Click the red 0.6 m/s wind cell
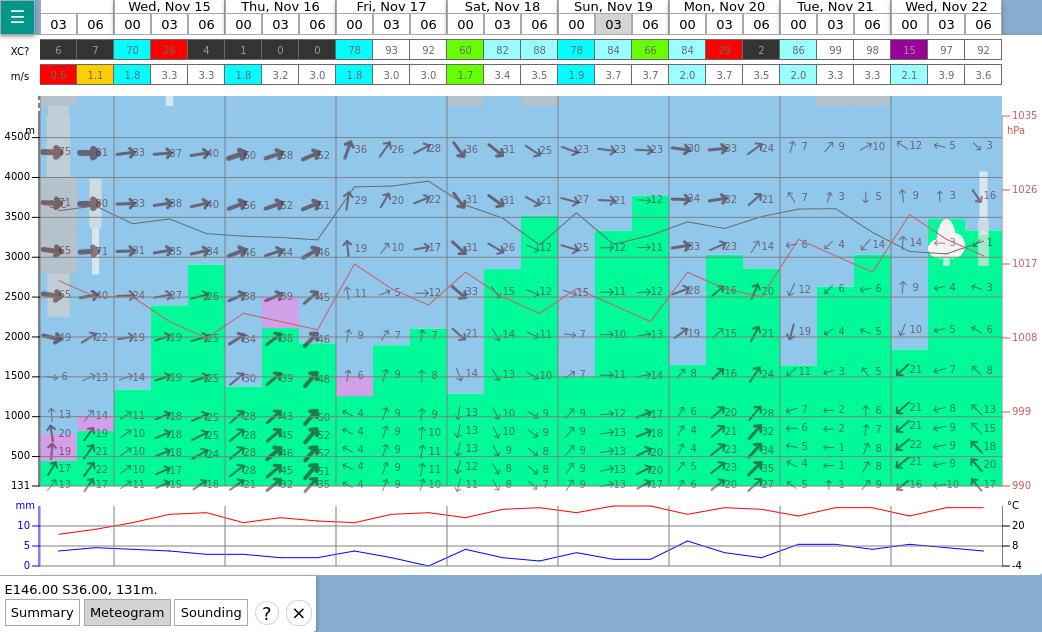This screenshot has height=632, width=1042. [58, 75]
